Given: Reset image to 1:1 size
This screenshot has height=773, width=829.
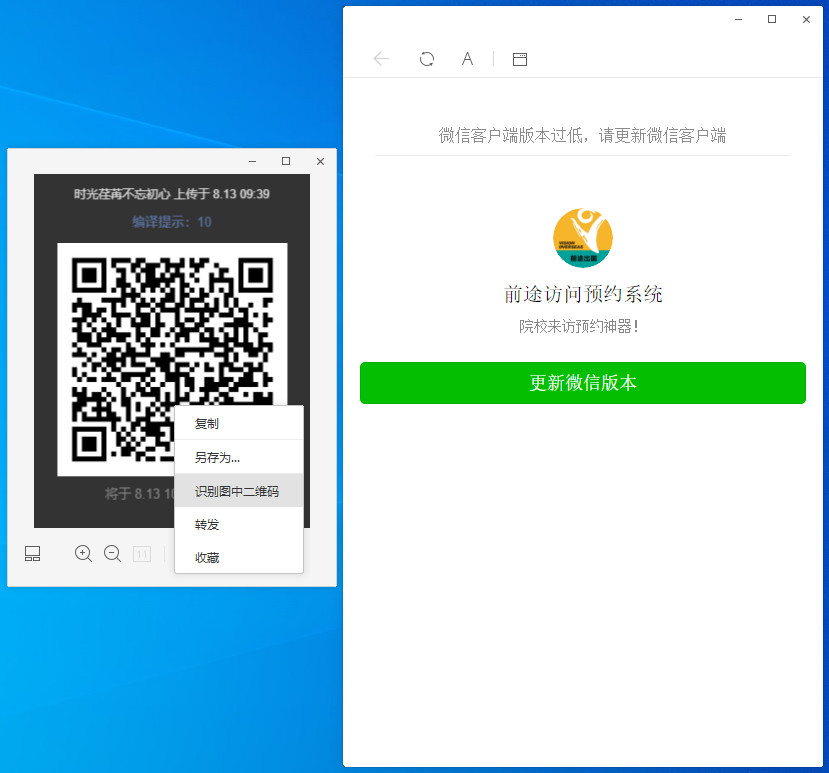Looking at the screenshot, I should click(142, 554).
